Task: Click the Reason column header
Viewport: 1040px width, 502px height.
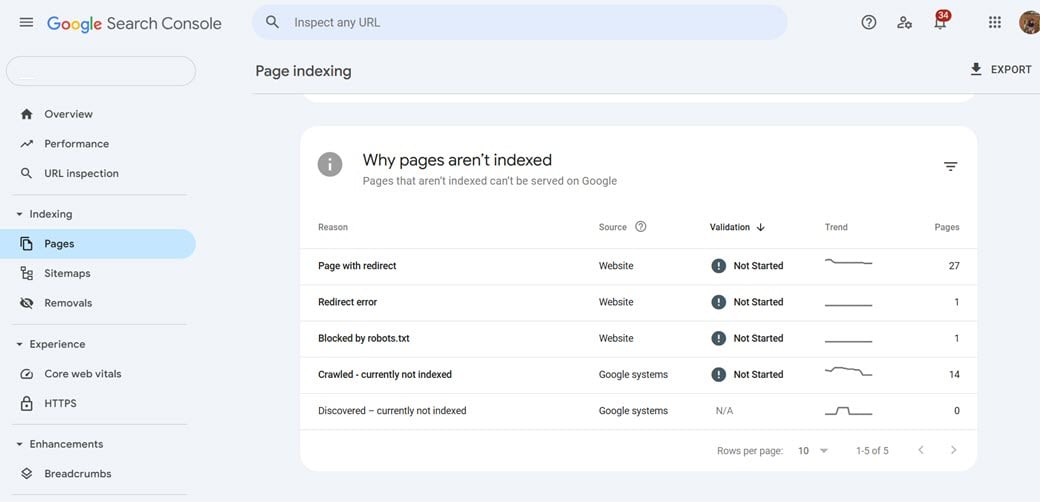Action: (333, 227)
